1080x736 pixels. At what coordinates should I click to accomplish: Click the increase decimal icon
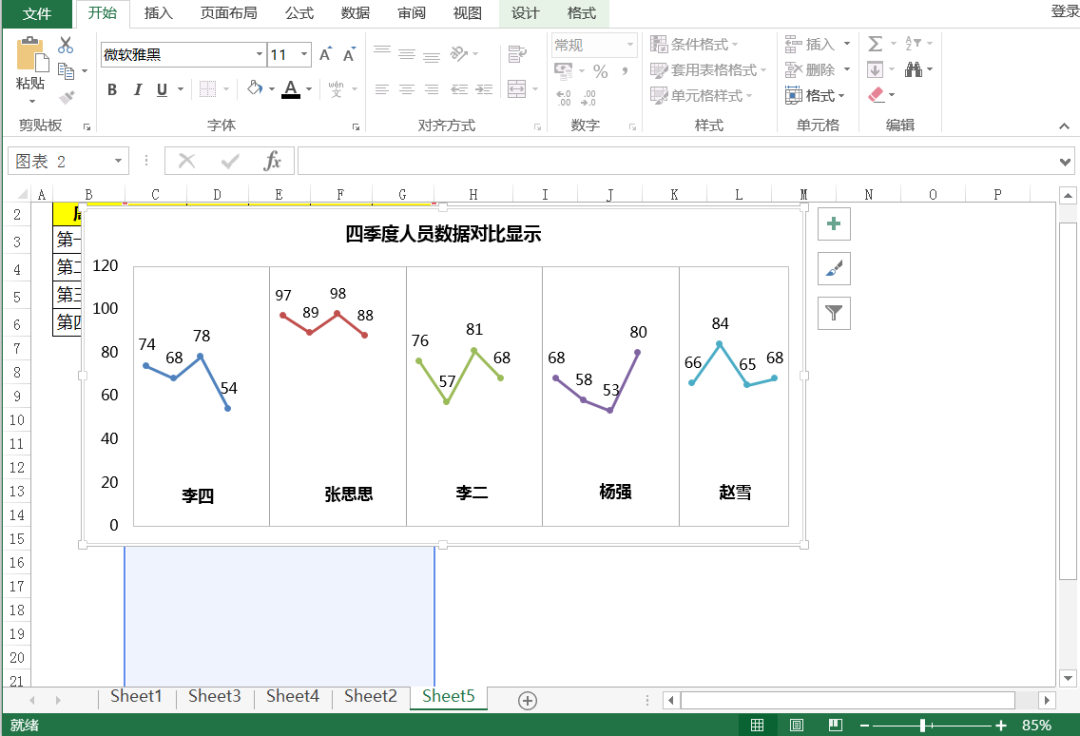563,98
